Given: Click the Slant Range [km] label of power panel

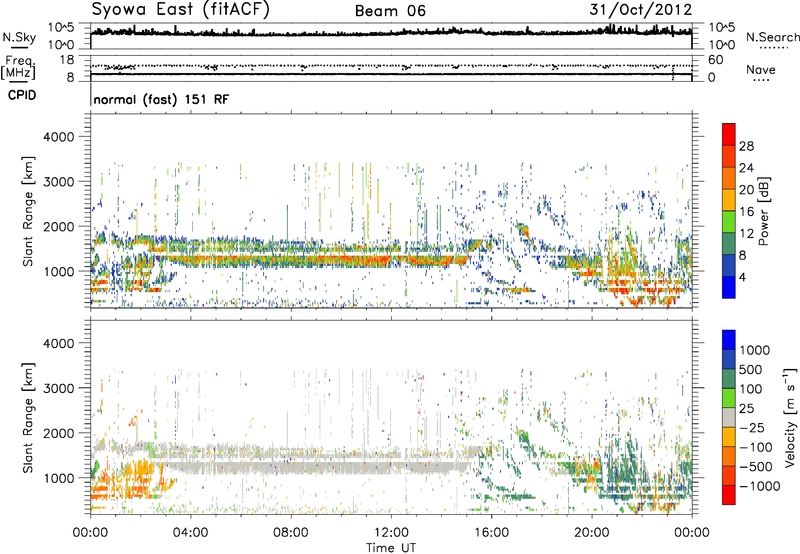Looking at the screenshot, I should pyautogui.click(x=28, y=211).
